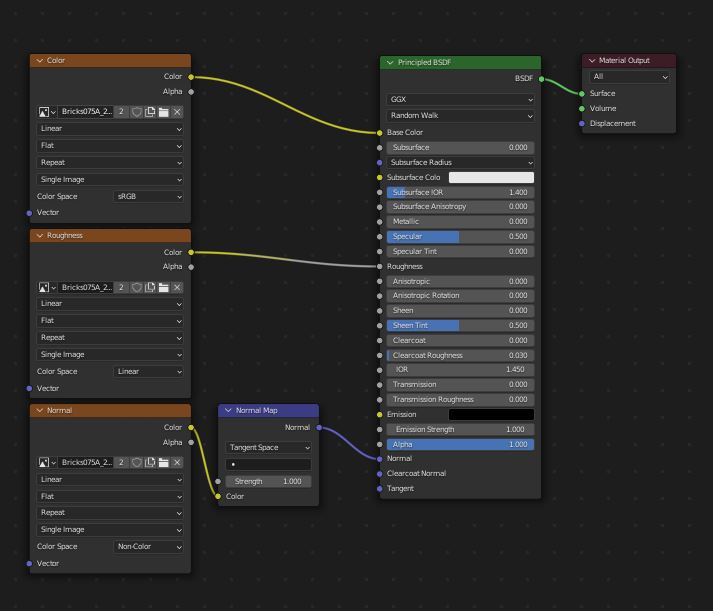The image size is (713, 611).
Task: Open image folder icon in Roughness node
Action: tap(164, 287)
